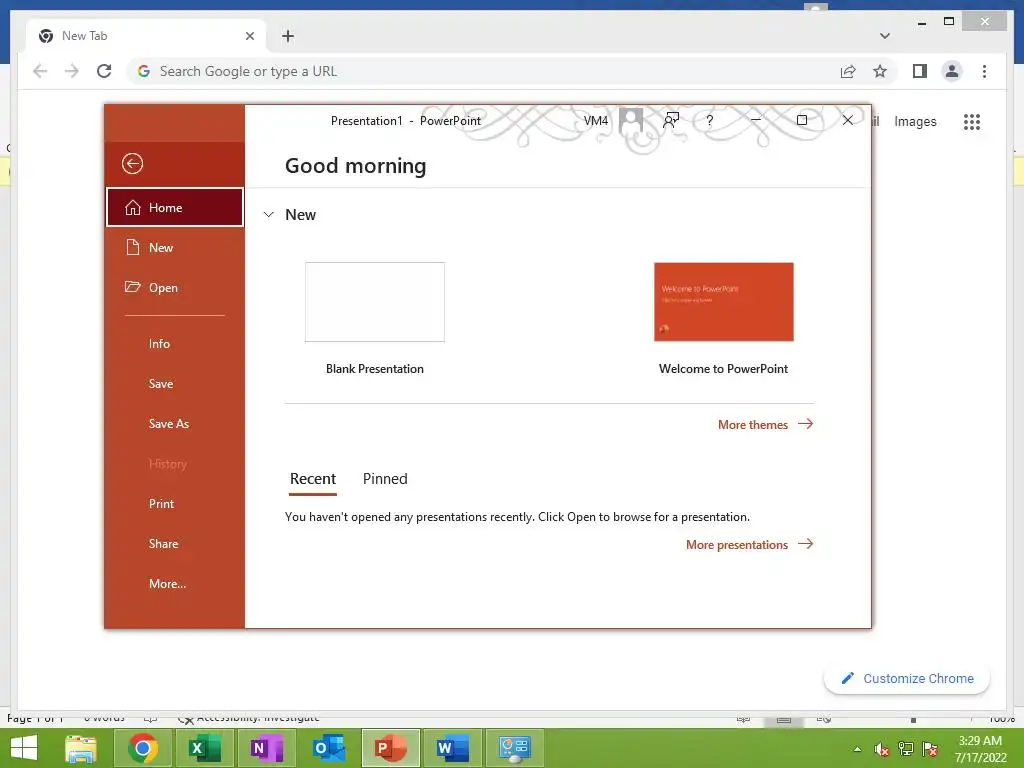Toggle the Chrome side panel icon
This screenshot has width=1024, height=768.
(x=920, y=71)
